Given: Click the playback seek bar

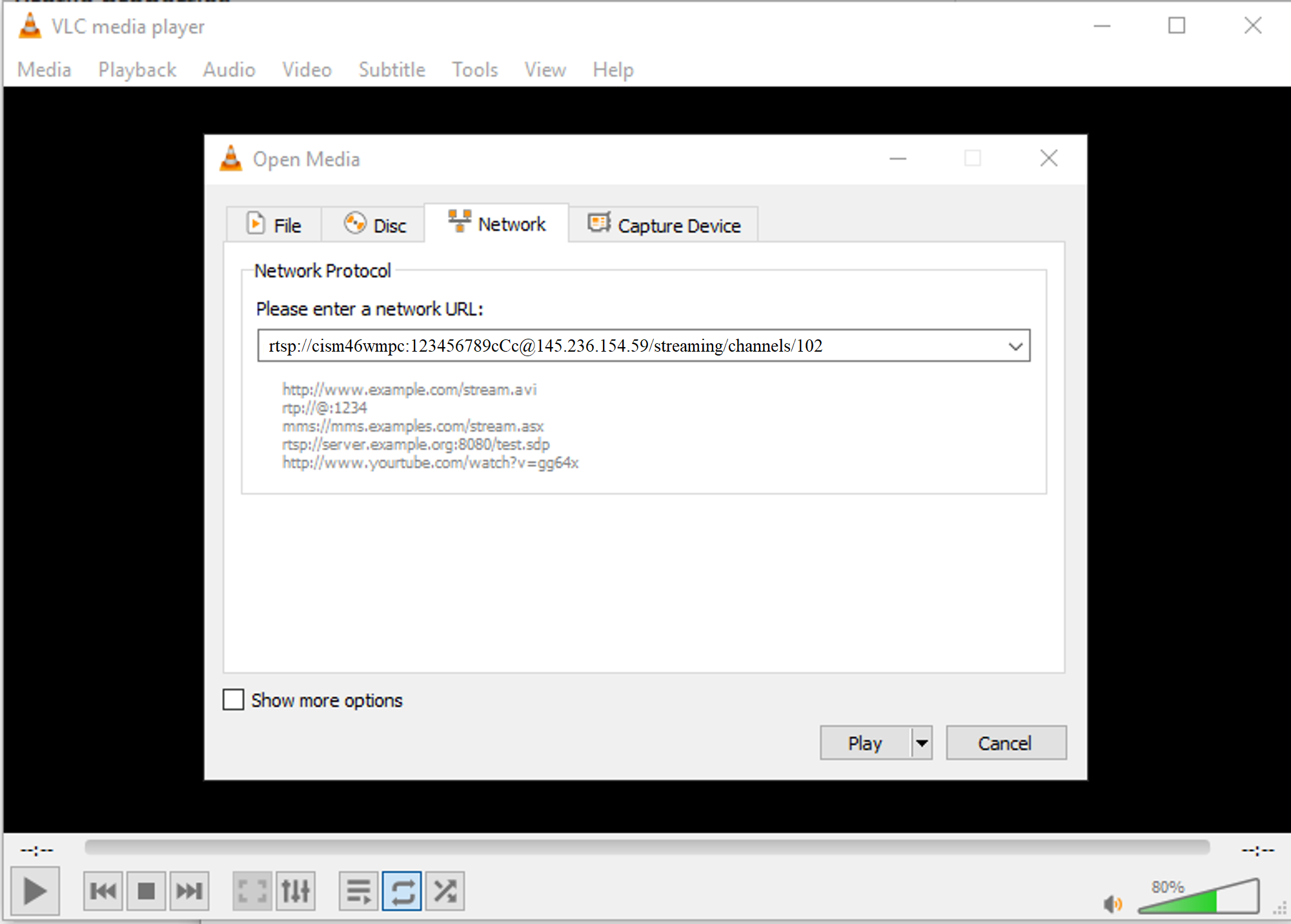Looking at the screenshot, I should click(x=647, y=847).
